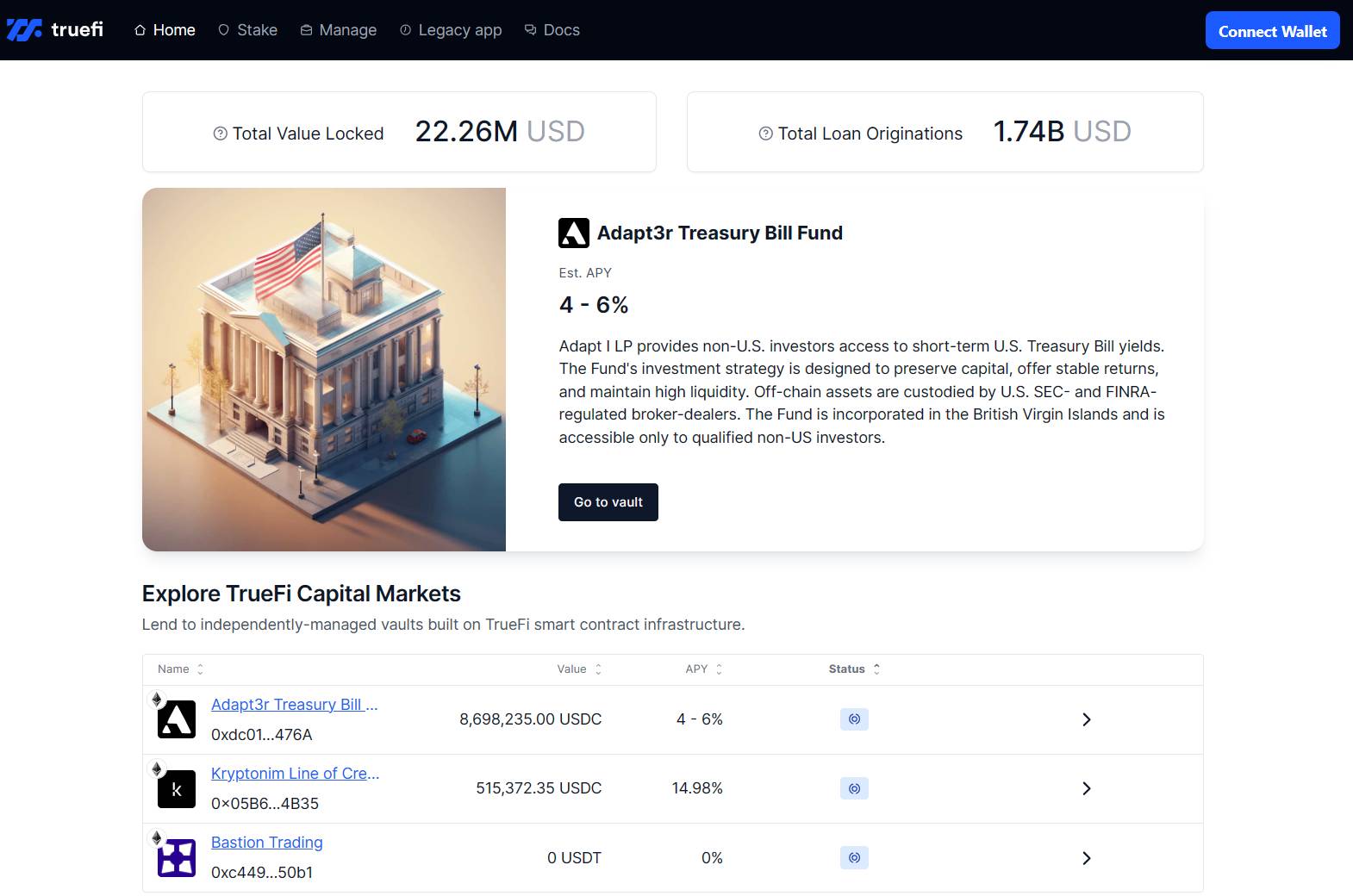
Task: Click the Bastion Trading vault logo
Action: [x=177, y=858]
